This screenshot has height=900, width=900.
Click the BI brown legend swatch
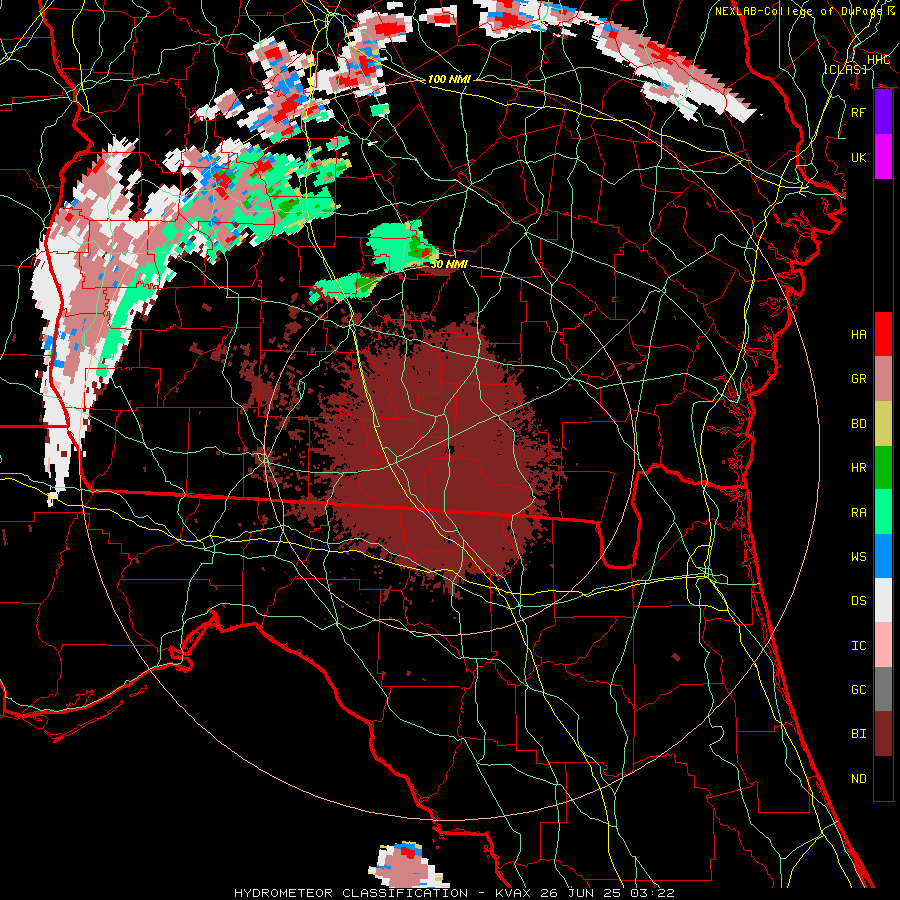883,734
